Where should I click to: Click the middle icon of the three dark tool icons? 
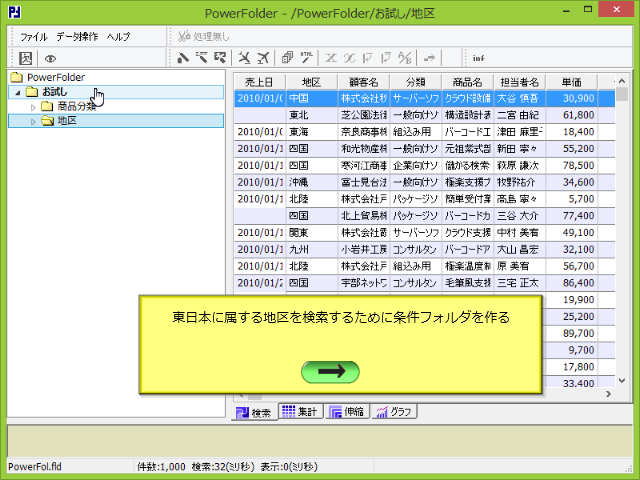(201, 58)
